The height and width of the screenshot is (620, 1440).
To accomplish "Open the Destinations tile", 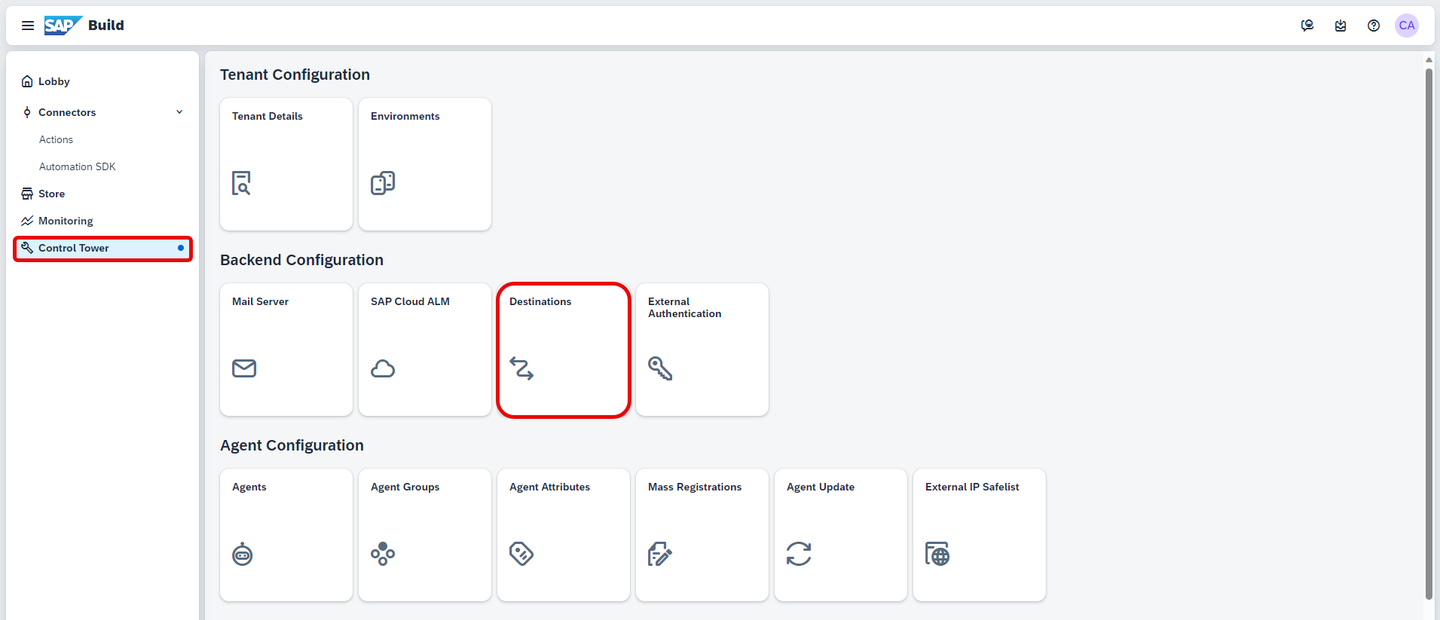I will point(563,349).
